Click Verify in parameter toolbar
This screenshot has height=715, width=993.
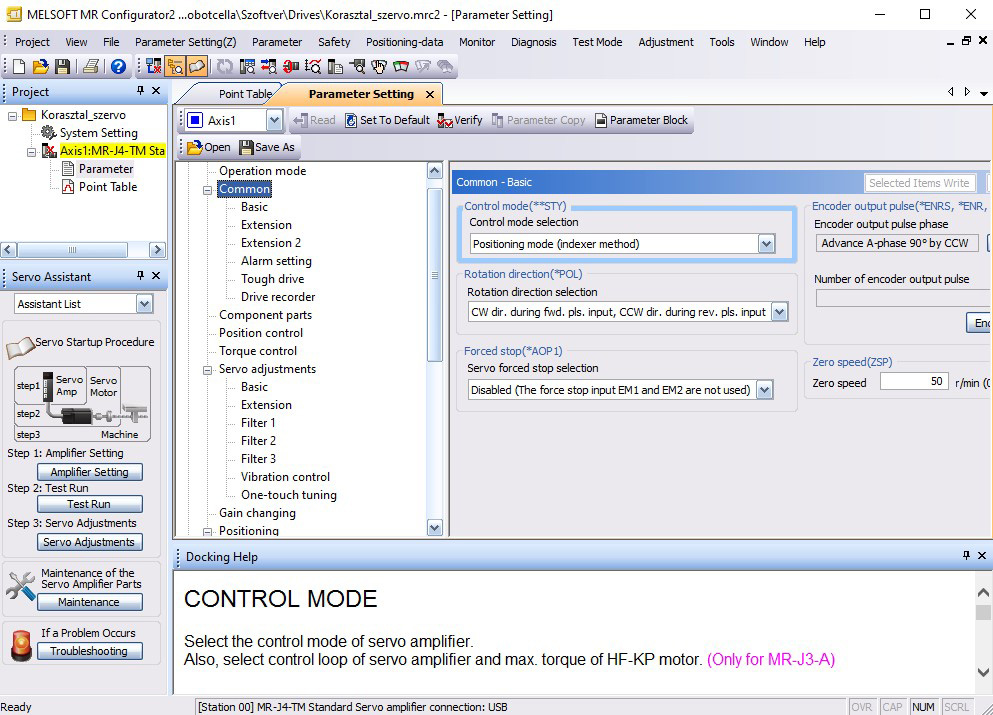[x=460, y=120]
